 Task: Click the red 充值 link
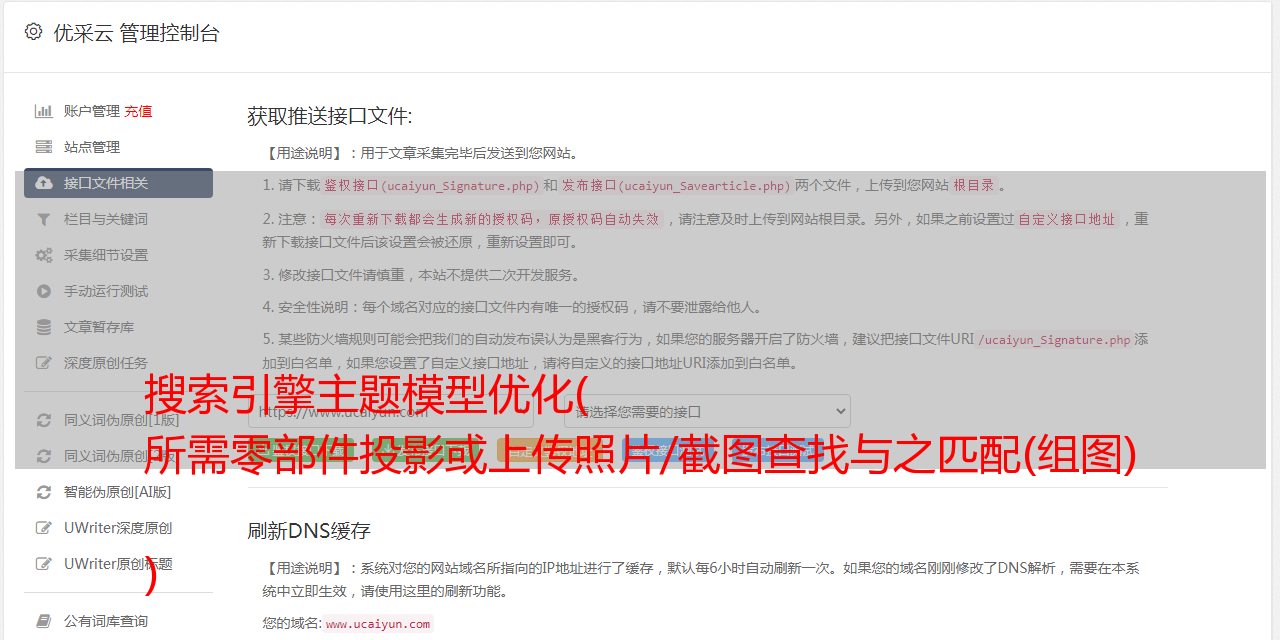click(138, 111)
